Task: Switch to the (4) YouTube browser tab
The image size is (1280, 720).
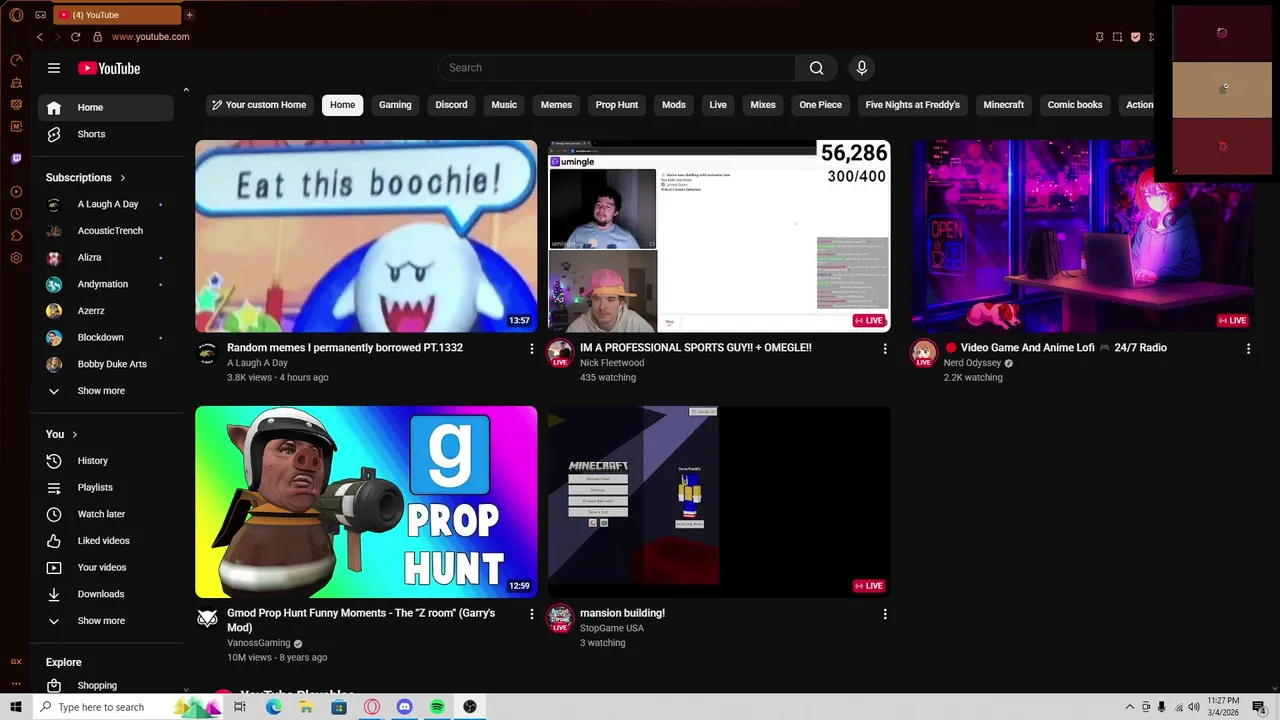Action: click(117, 15)
